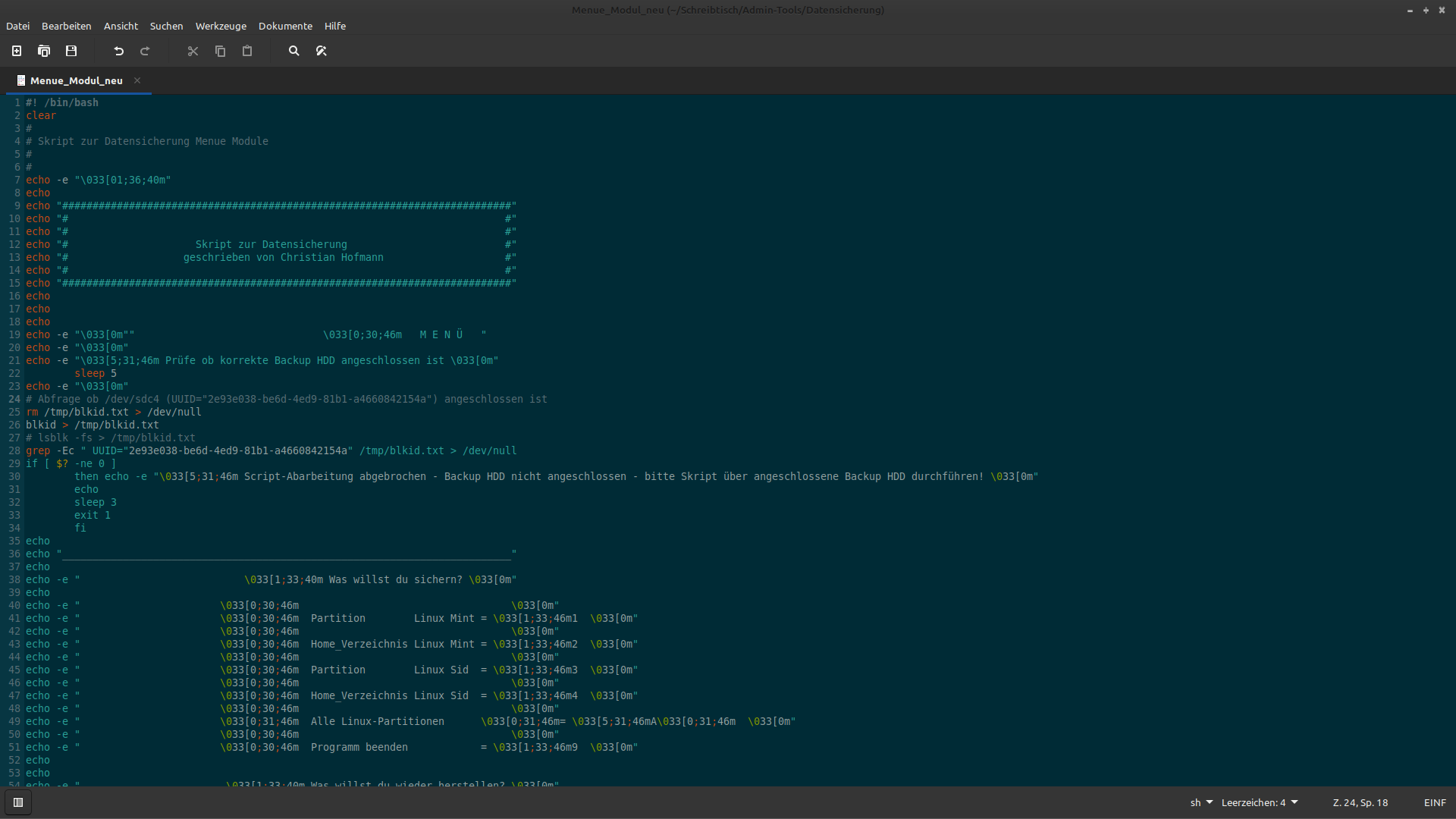
Task: Paste from clipboard icon
Action: [x=247, y=51]
